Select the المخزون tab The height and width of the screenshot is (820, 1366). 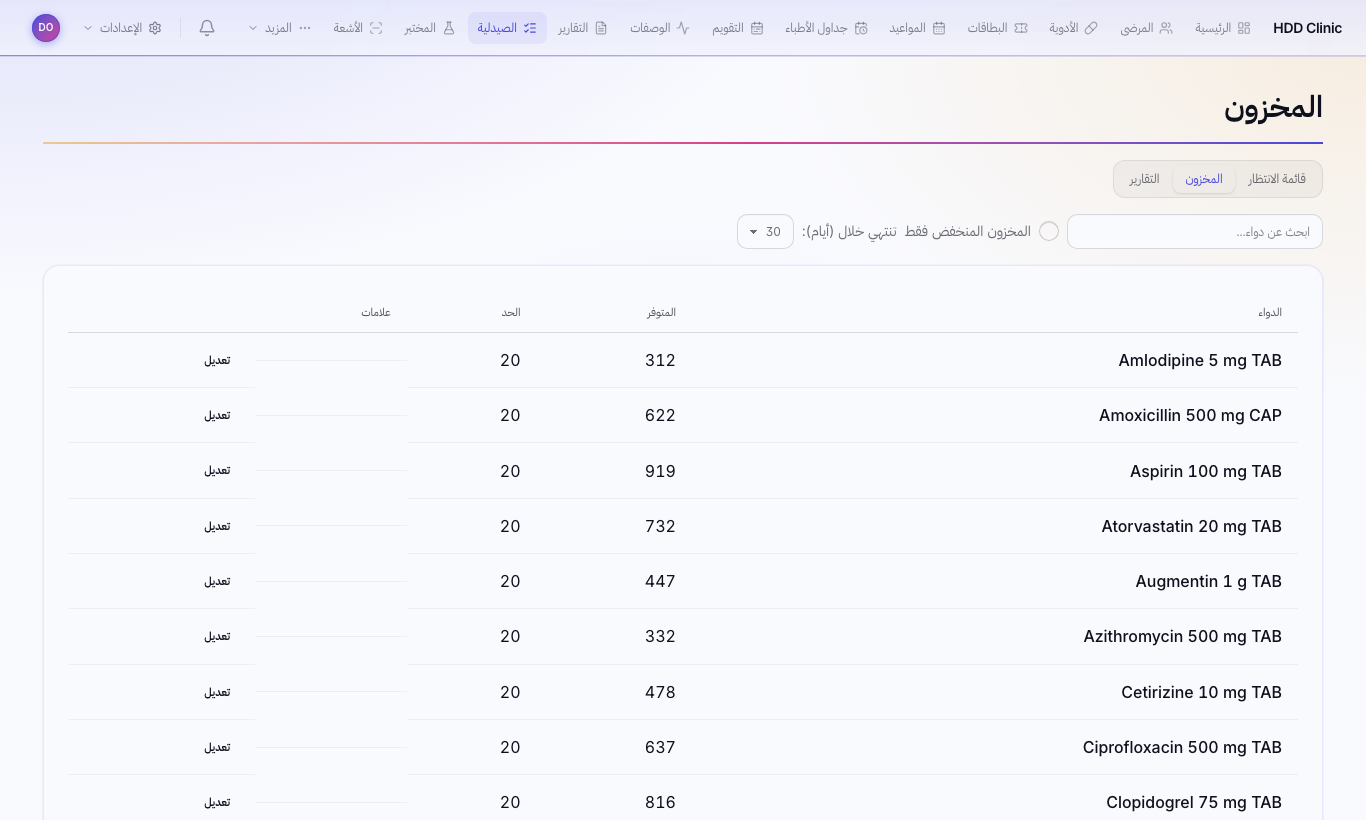click(1204, 179)
